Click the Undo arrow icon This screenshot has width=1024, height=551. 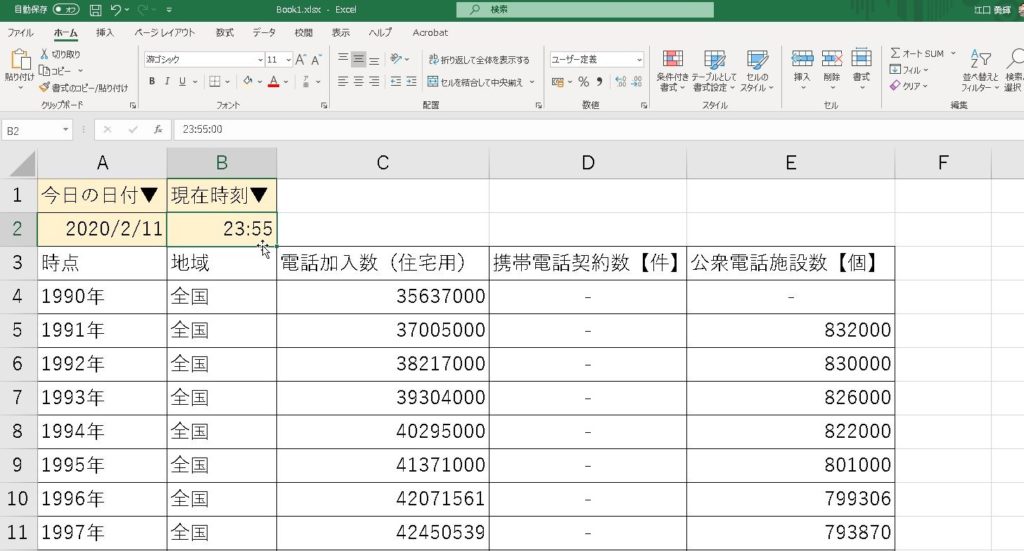[117, 10]
